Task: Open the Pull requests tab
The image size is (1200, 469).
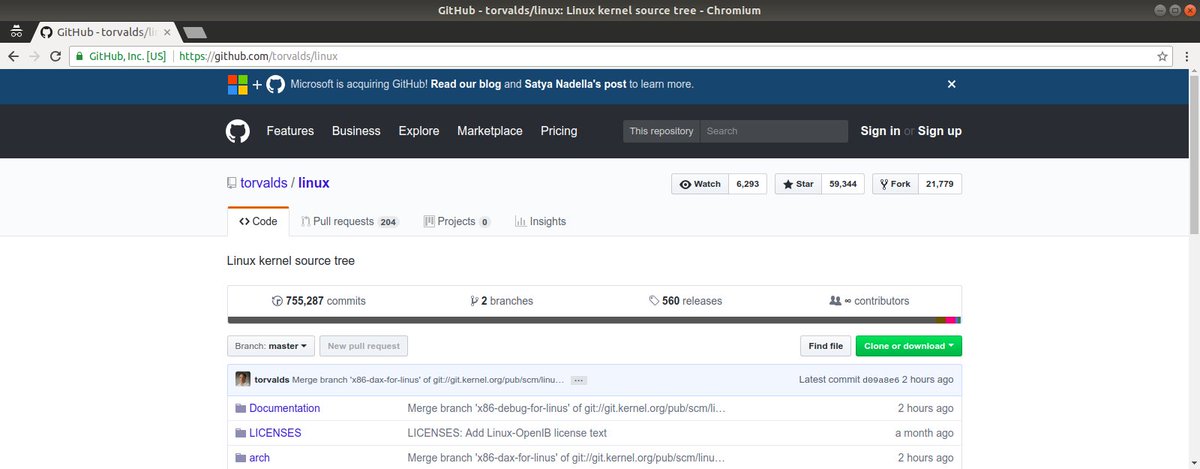Action: click(349, 221)
